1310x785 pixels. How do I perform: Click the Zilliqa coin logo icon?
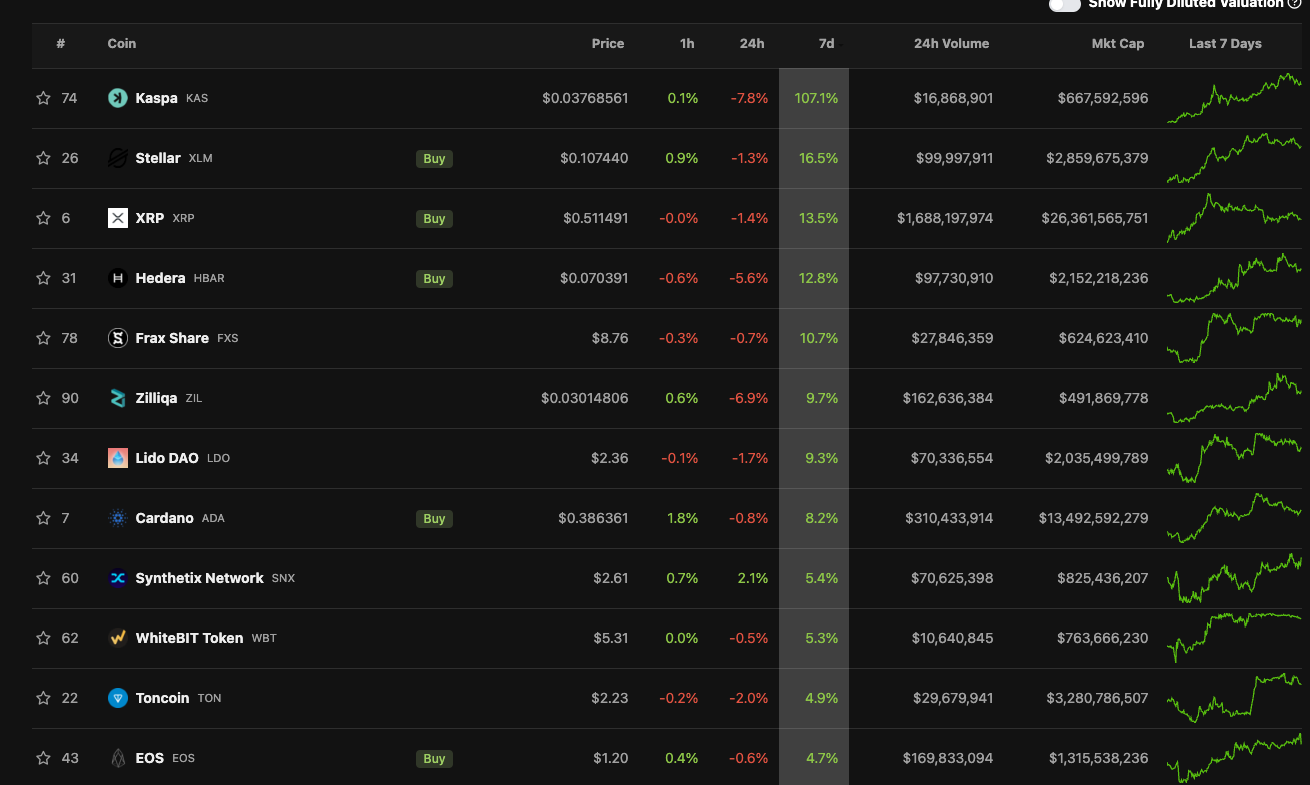[x=118, y=398]
